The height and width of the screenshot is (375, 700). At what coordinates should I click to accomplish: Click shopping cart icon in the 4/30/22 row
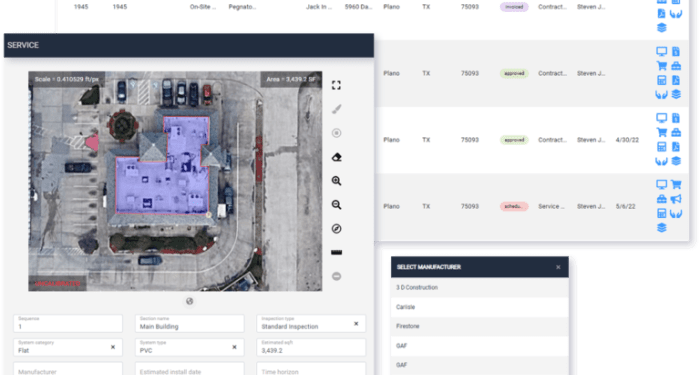pos(662,133)
